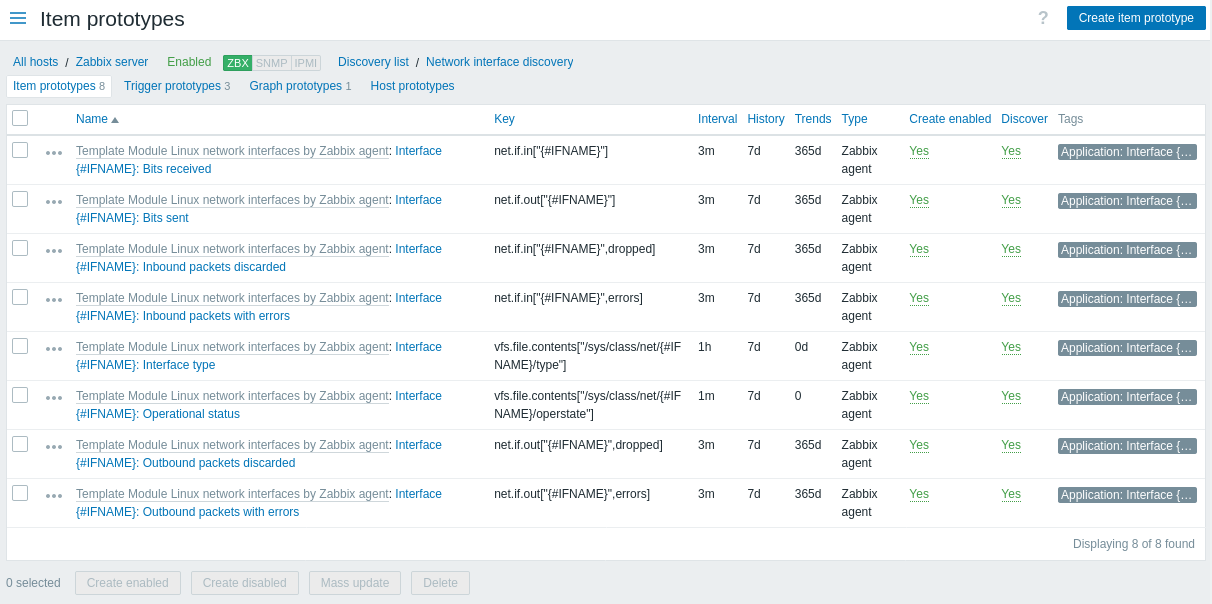The width and height of the screenshot is (1212, 604).
Task: Switch to the Graph prototypes tab
Action: 300,86
